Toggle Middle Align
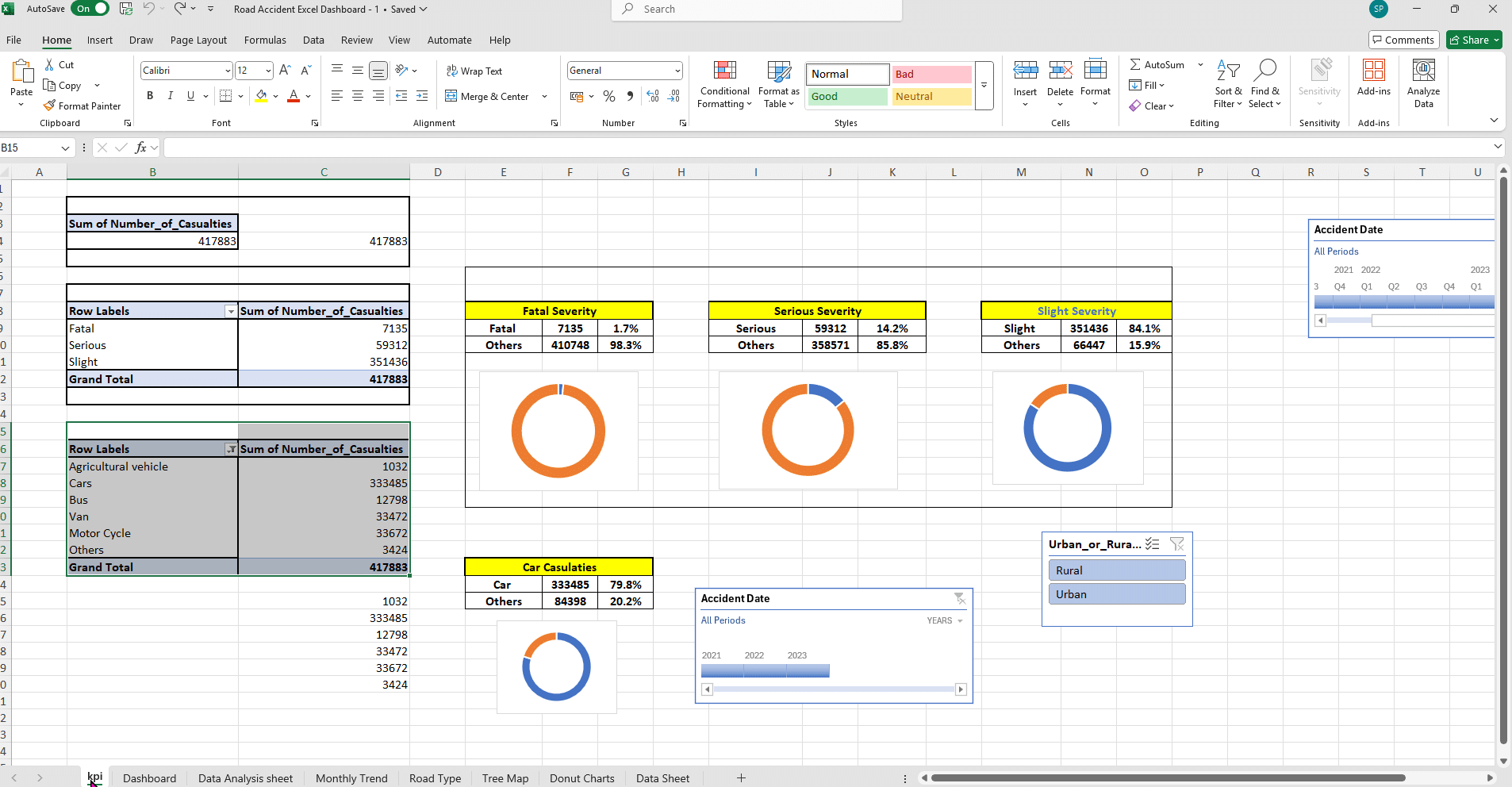1512x787 pixels. [x=358, y=71]
